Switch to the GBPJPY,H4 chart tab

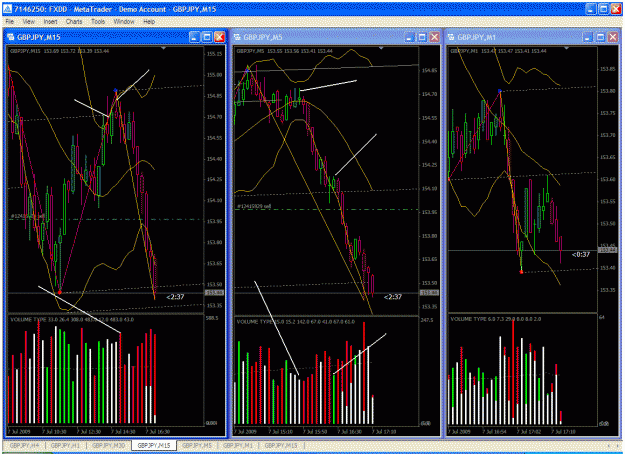(x=24, y=445)
